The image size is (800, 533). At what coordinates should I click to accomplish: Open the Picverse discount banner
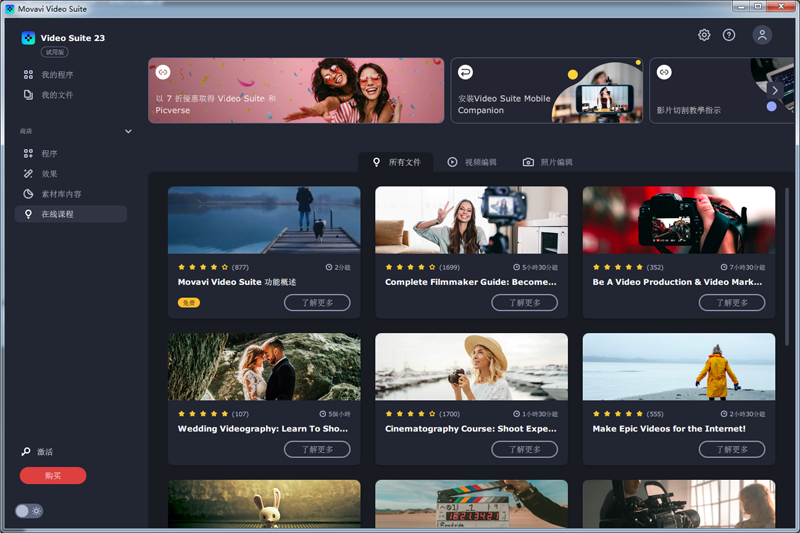point(296,90)
